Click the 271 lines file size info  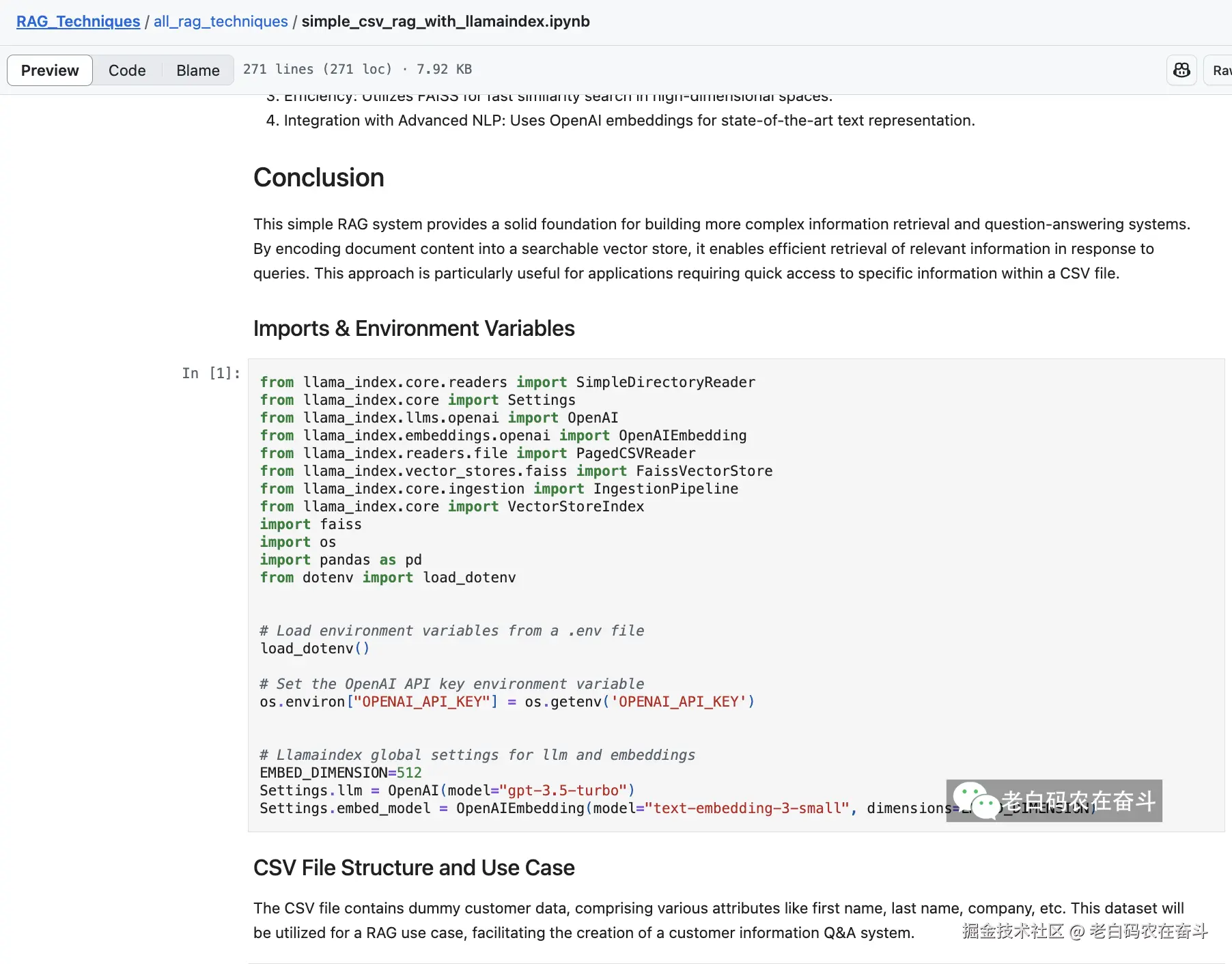[x=357, y=69]
